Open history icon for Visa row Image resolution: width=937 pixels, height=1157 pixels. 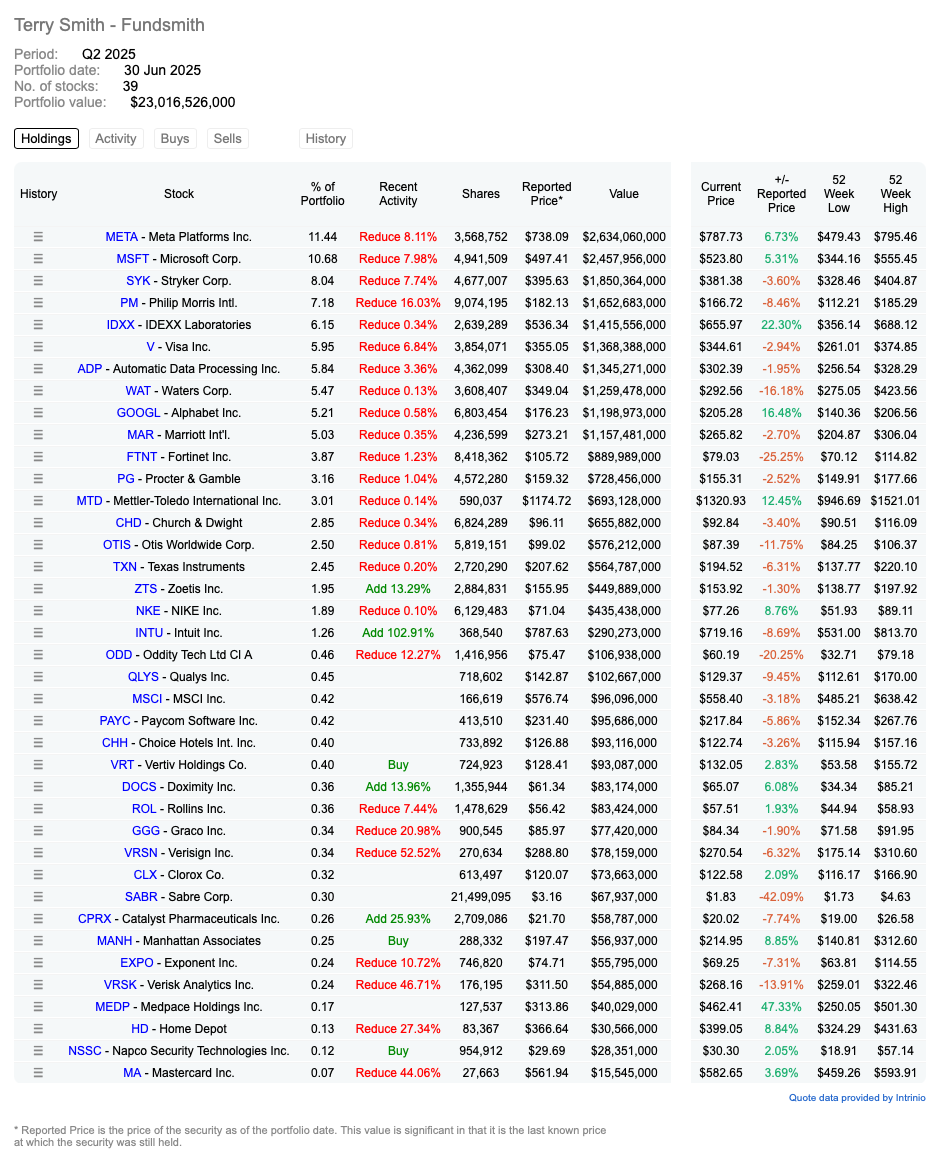coord(38,347)
